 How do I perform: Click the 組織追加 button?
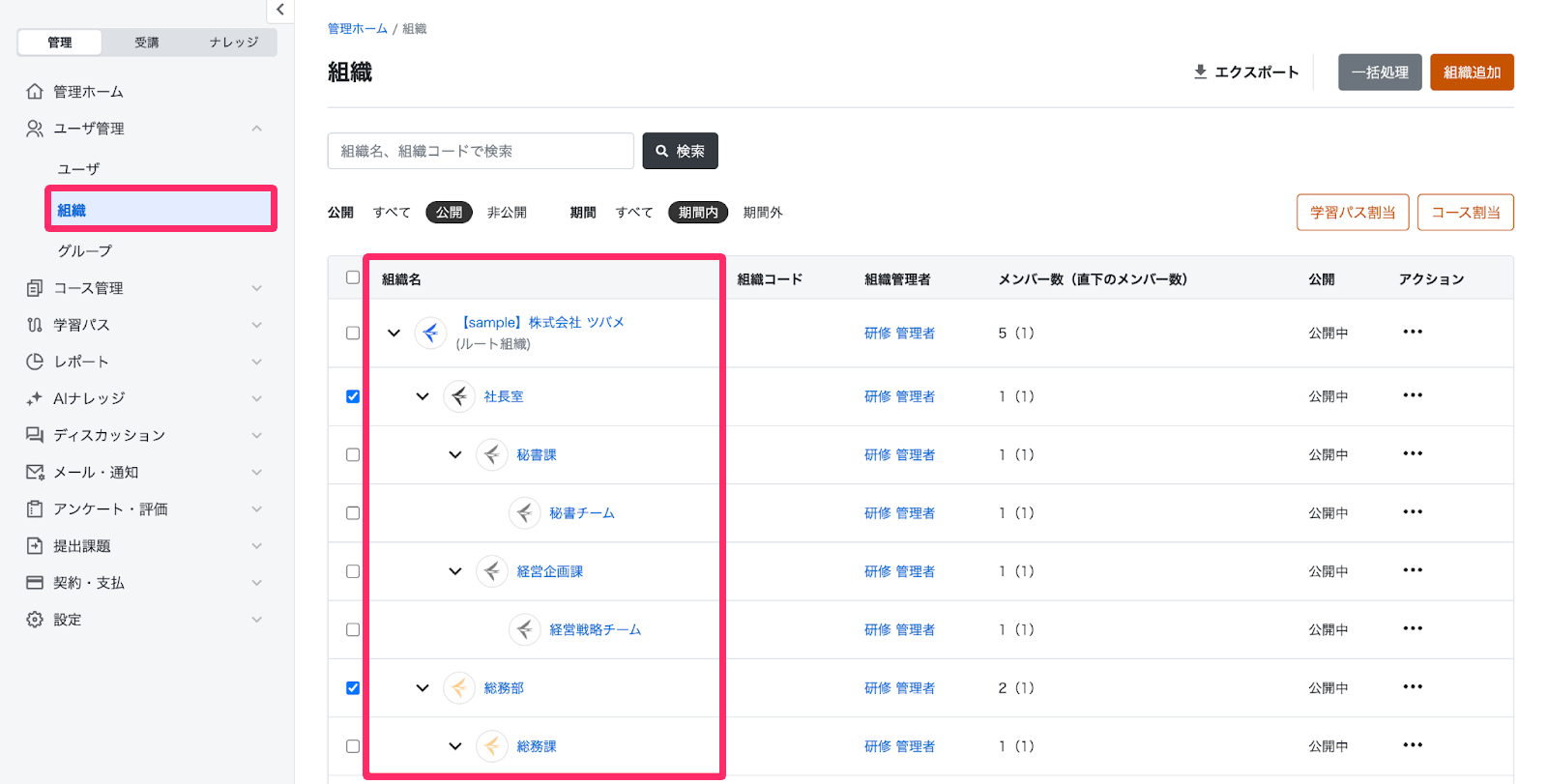(x=1472, y=73)
